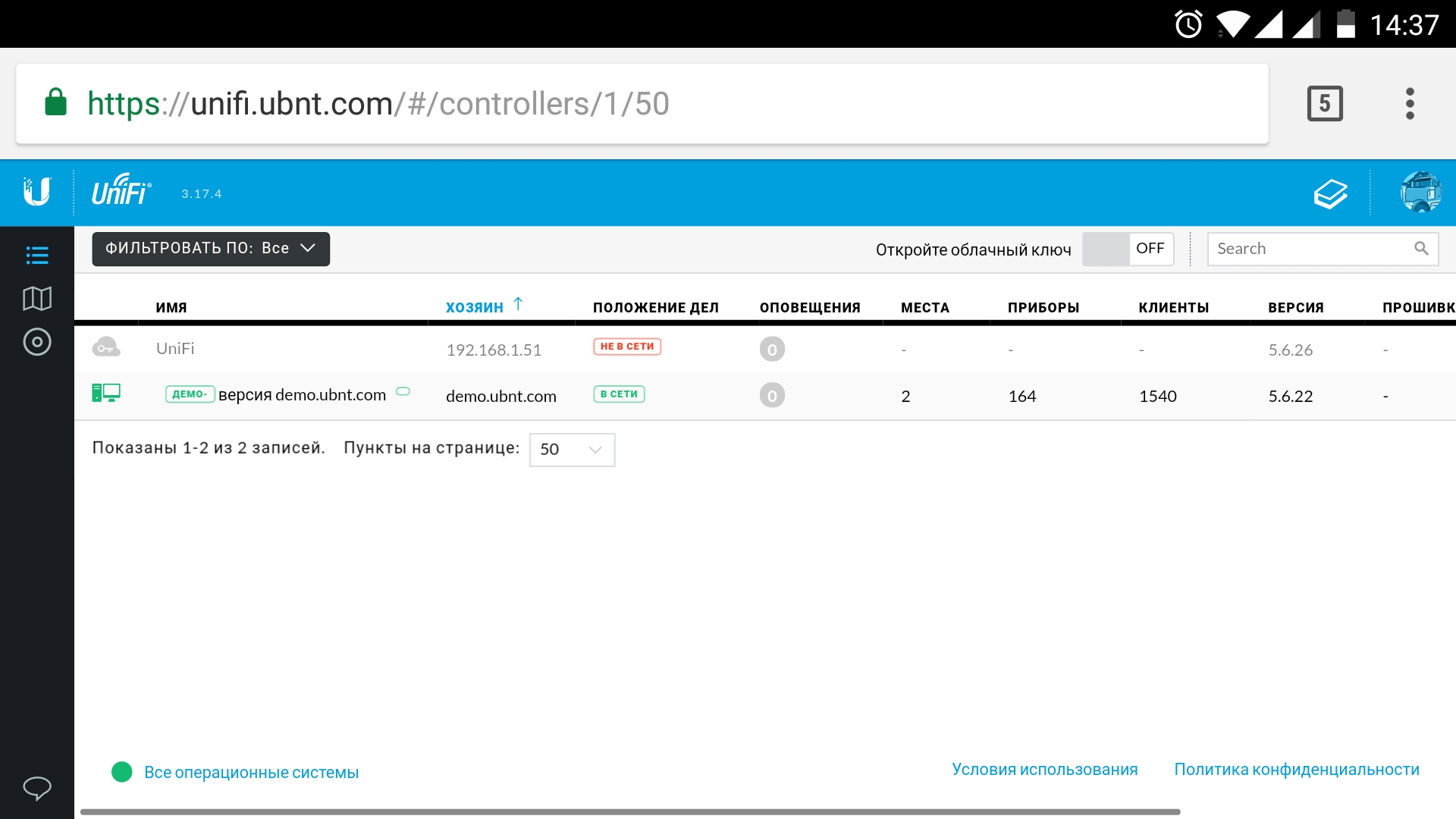
Task: Open Chrome tab switcher showing 5
Action: (1325, 103)
